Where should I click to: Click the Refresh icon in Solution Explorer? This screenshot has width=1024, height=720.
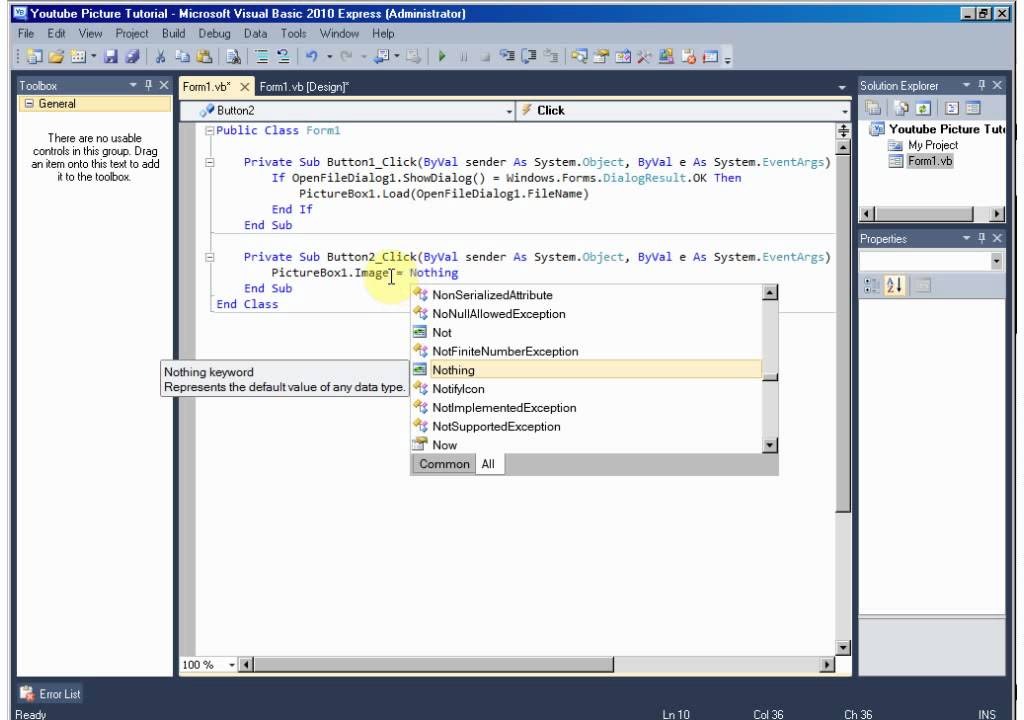(923, 108)
